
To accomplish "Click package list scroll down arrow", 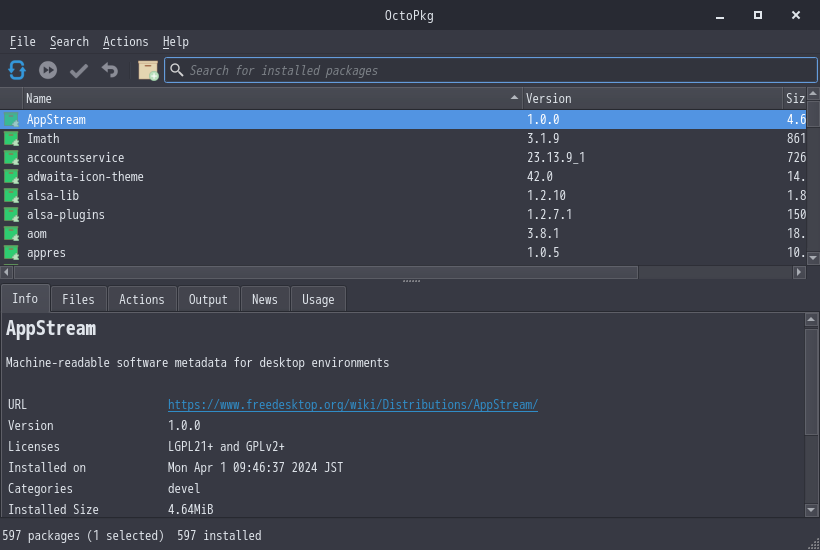I will click(x=813, y=258).
